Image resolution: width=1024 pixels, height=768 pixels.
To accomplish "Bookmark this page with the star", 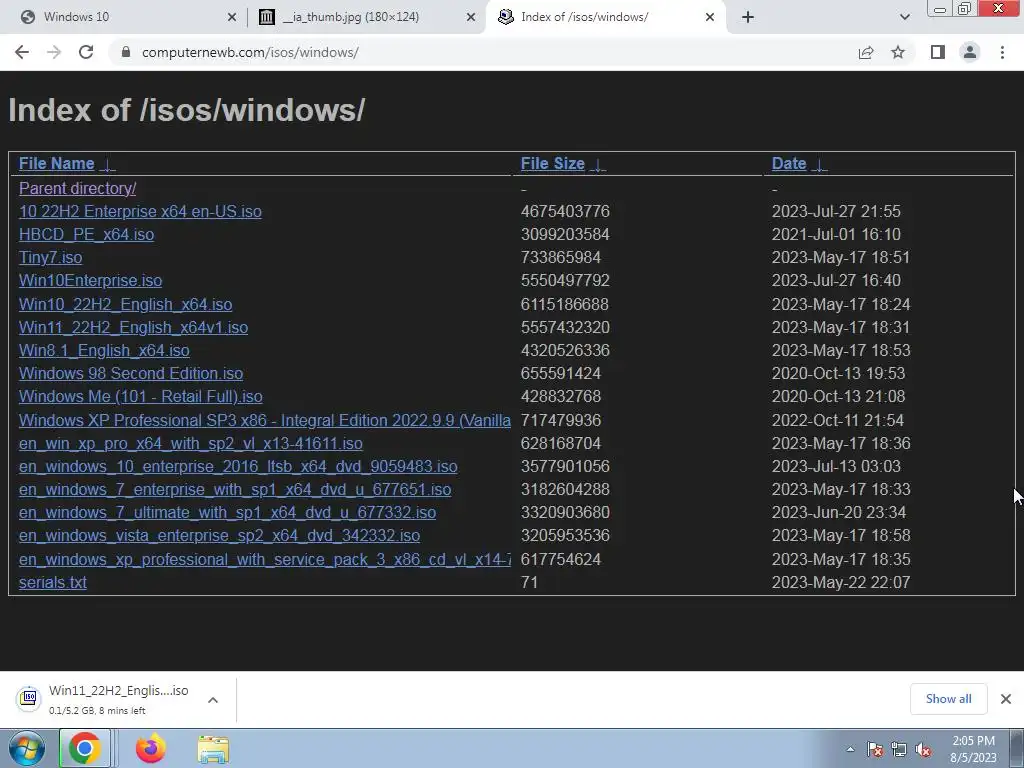I will tap(898, 52).
